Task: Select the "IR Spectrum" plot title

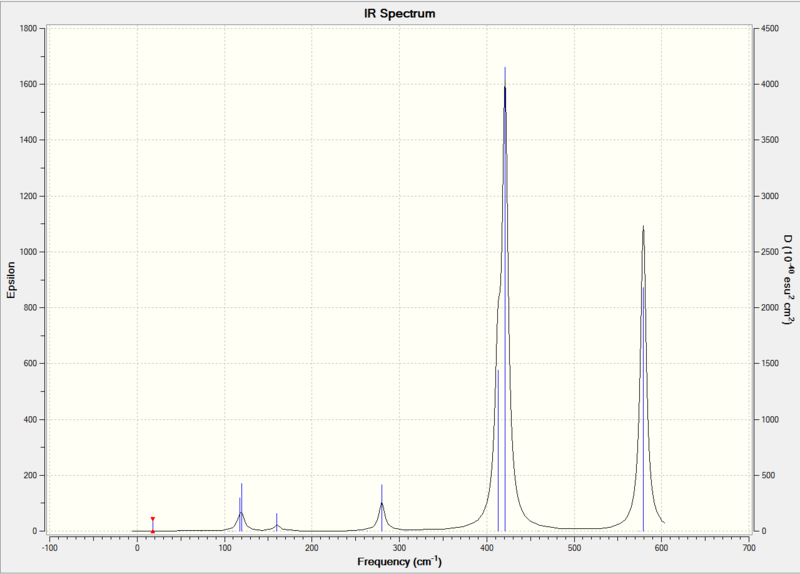Action: [x=399, y=14]
